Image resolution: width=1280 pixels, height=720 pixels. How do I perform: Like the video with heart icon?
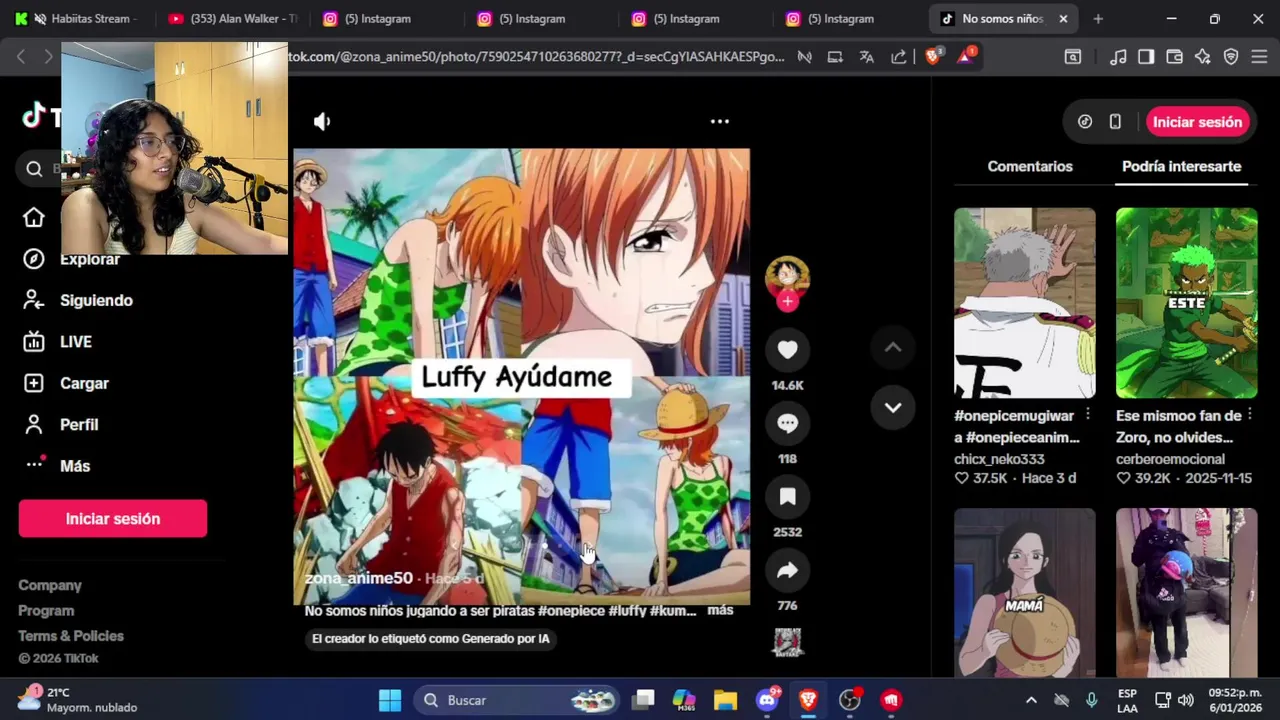(787, 350)
